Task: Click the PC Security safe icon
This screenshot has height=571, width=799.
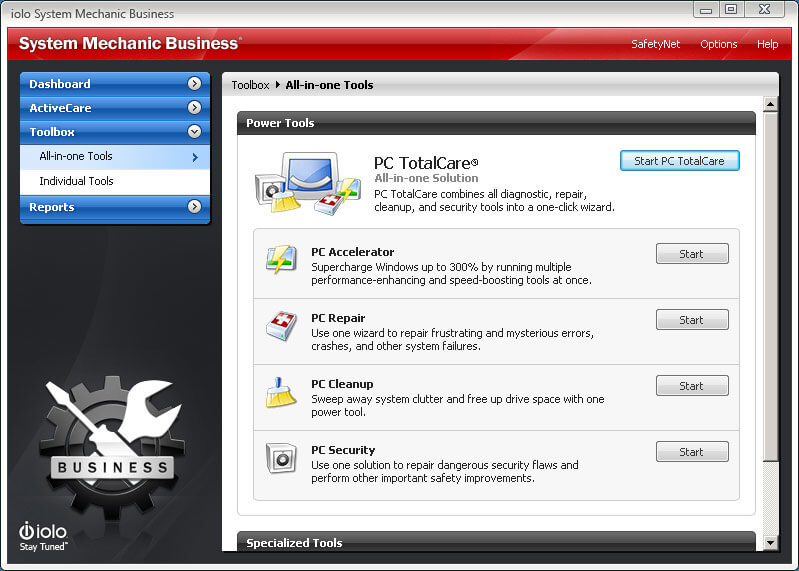Action: coord(281,458)
